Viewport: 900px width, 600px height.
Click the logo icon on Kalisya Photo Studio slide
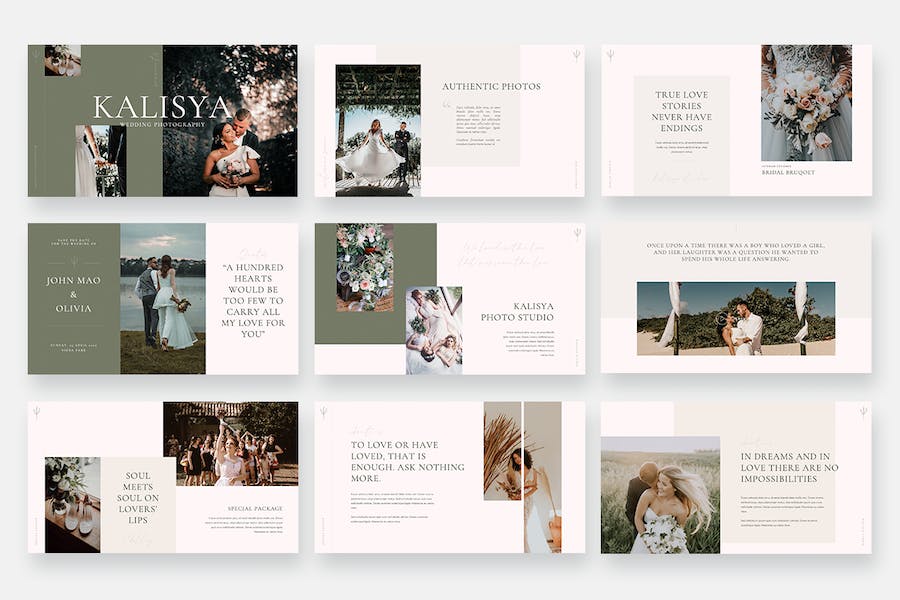(x=576, y=234)
